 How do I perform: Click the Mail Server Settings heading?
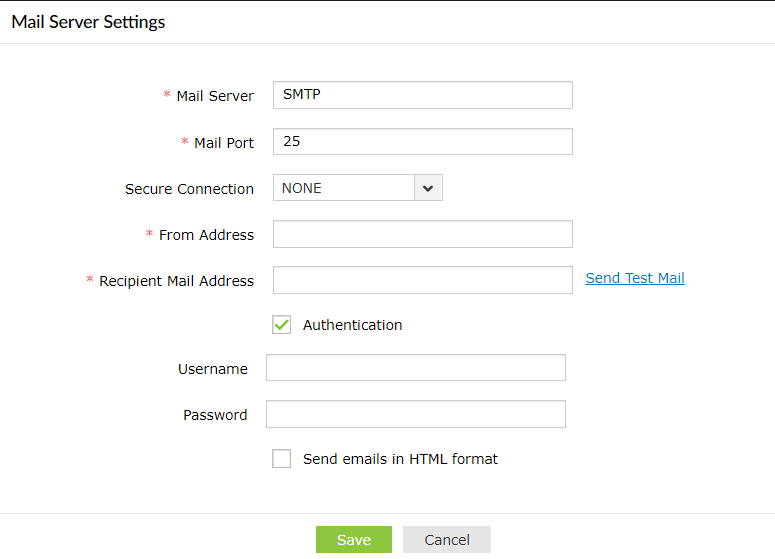(x=88, y=22)
